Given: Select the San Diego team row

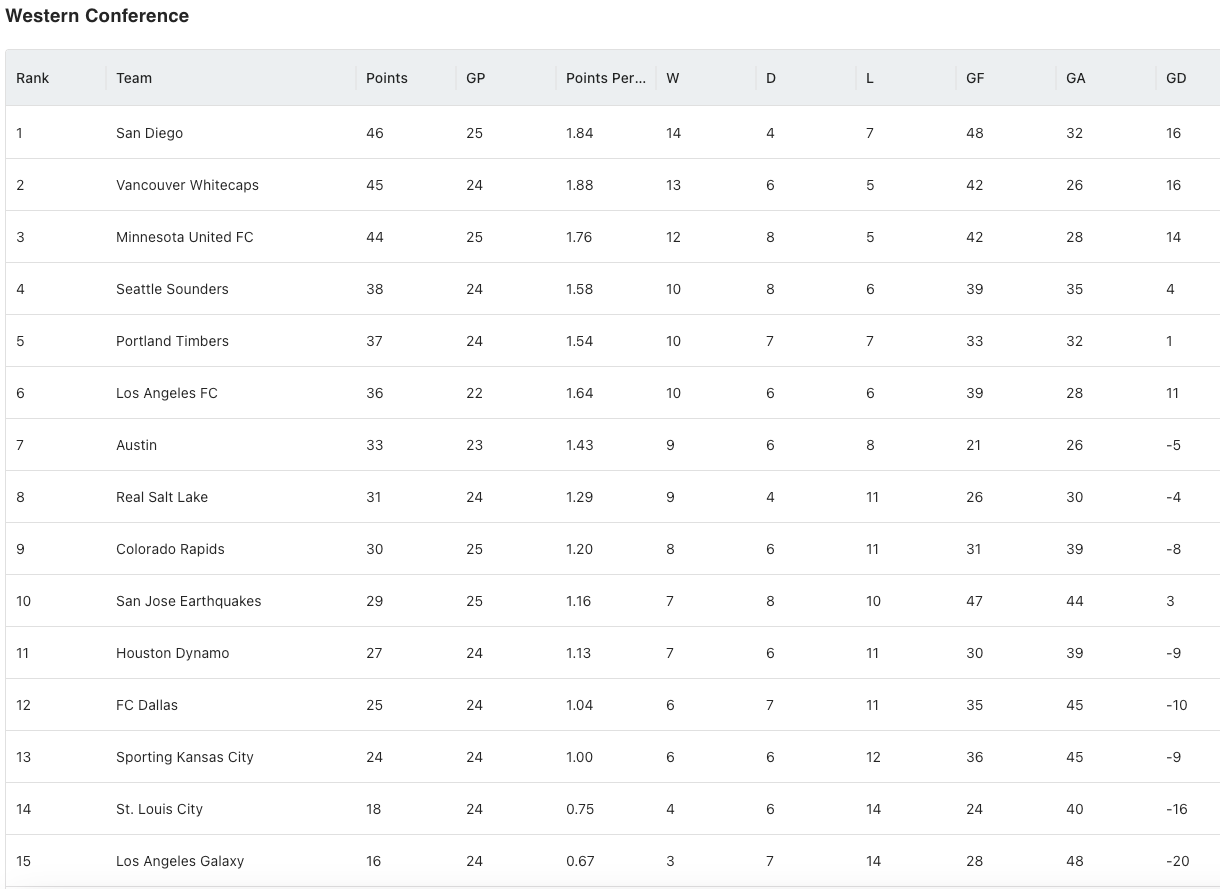Looking at the screenshot, I should pyautogui.click(x=613, y=133).
